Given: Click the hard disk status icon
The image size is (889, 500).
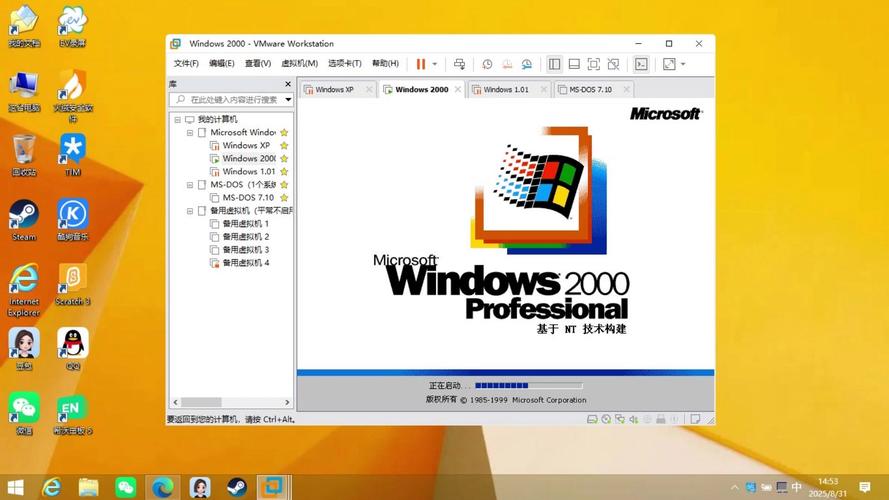Looking at the screenshot, I should click(x=592, y=420).
